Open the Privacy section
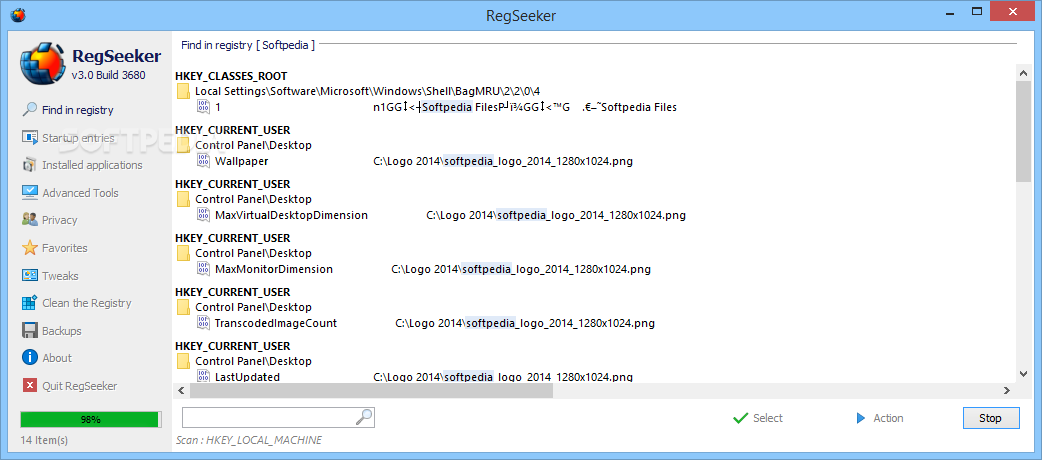1042x460 pixels. 60,220
